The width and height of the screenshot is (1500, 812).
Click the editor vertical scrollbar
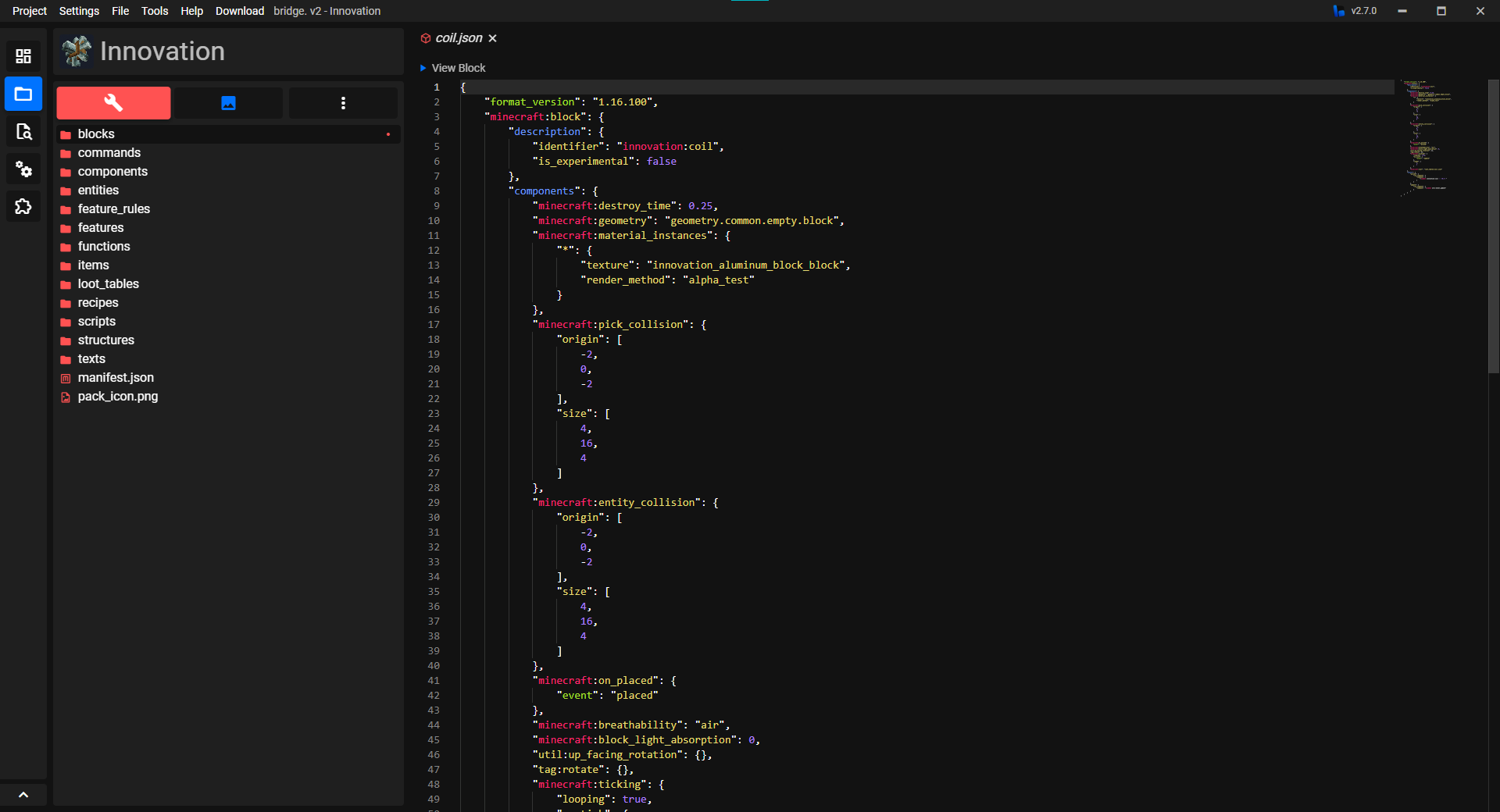1493,226
